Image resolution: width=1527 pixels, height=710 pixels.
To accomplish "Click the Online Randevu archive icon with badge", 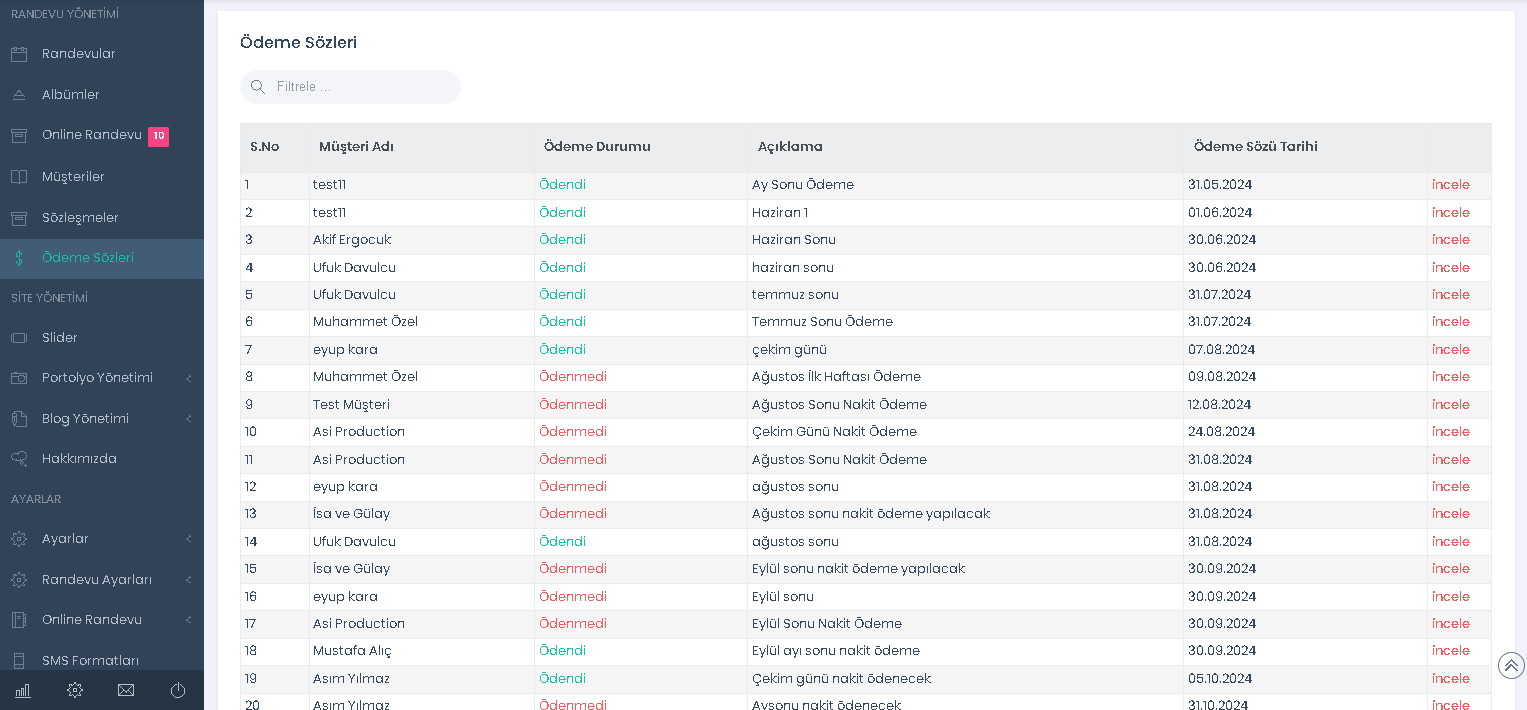I will click(19, 135).
